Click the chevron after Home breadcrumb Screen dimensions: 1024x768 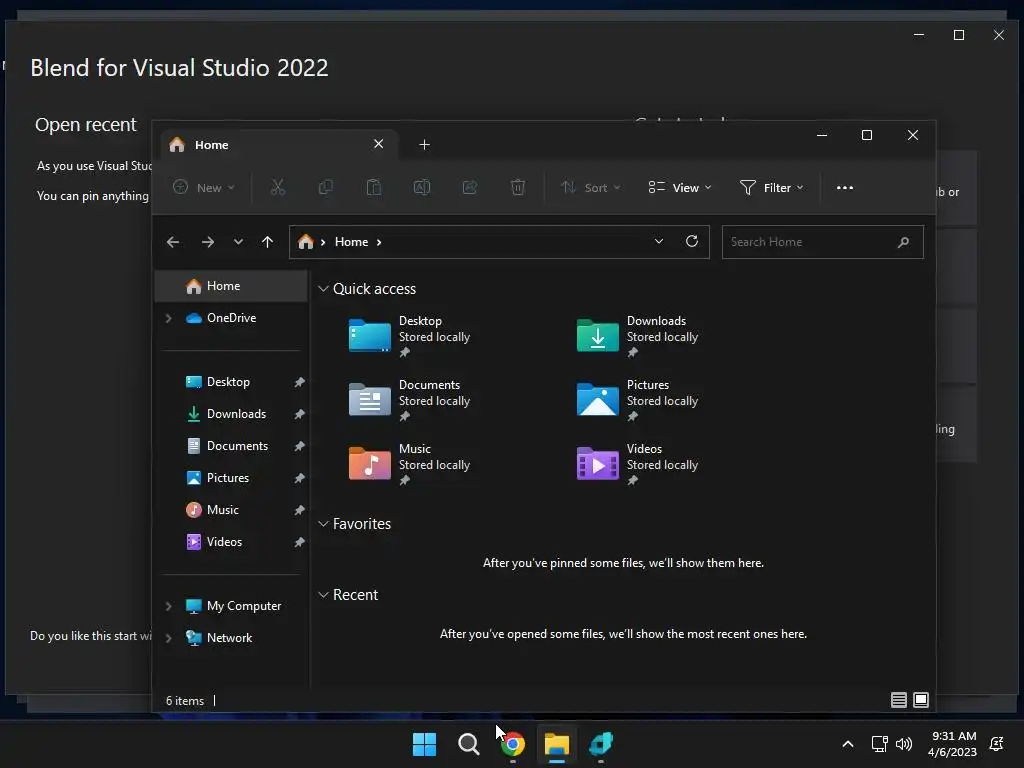[x=379, y=242]
